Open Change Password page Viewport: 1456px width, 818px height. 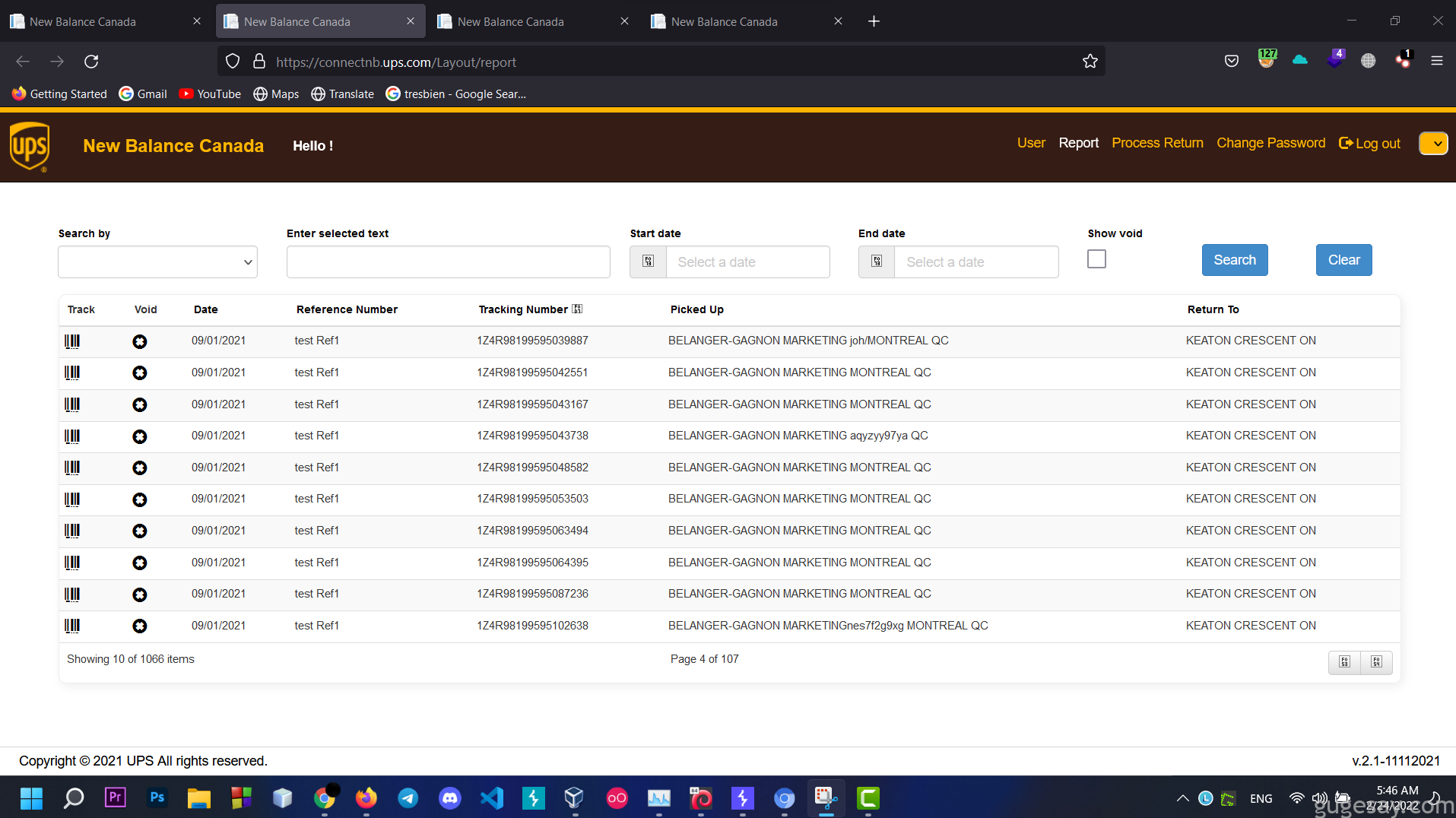click(x=1270, y=143)
